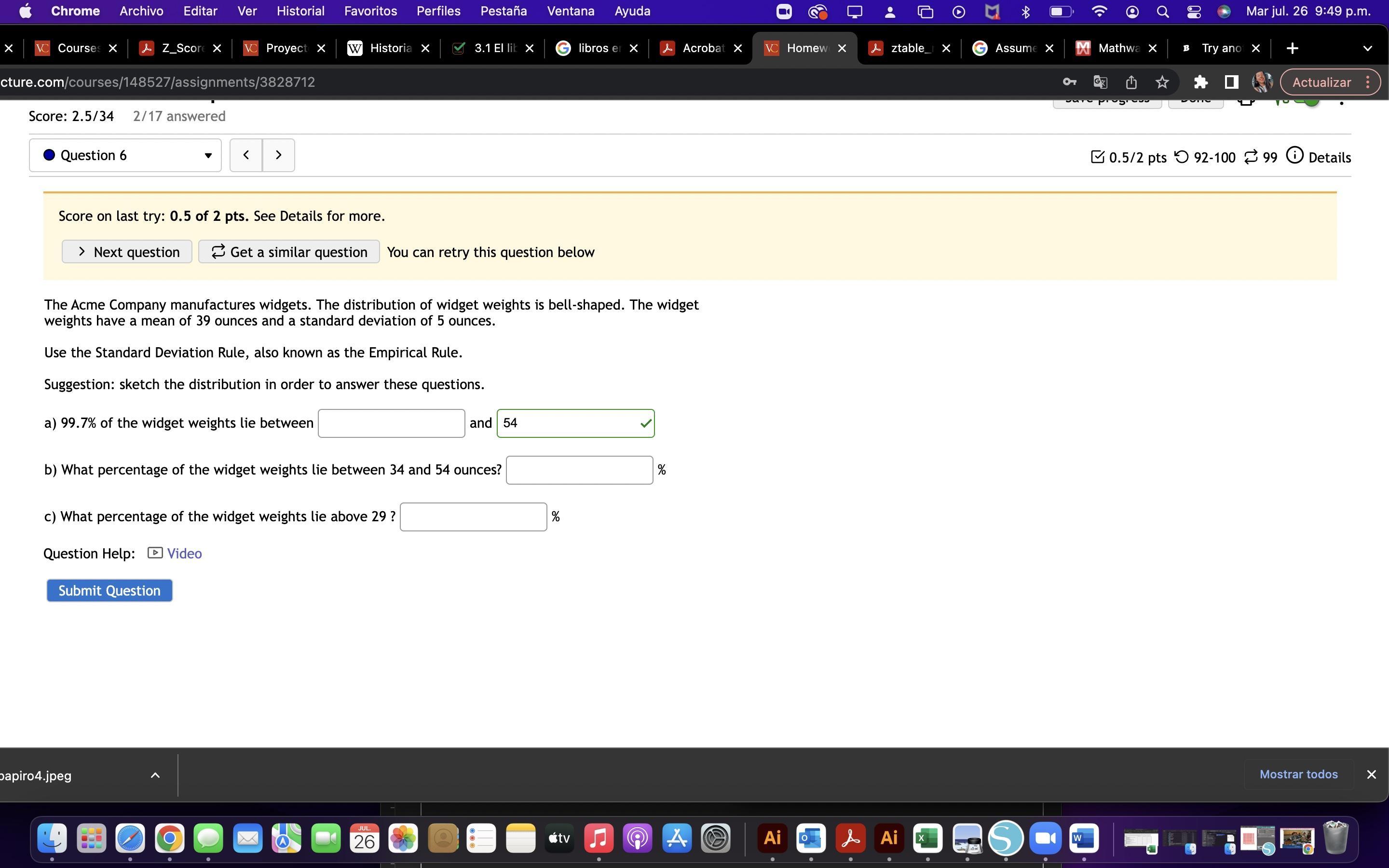Switch to the Mathway tab
Screen dimensions: 1389x868
pos(1117,48)
